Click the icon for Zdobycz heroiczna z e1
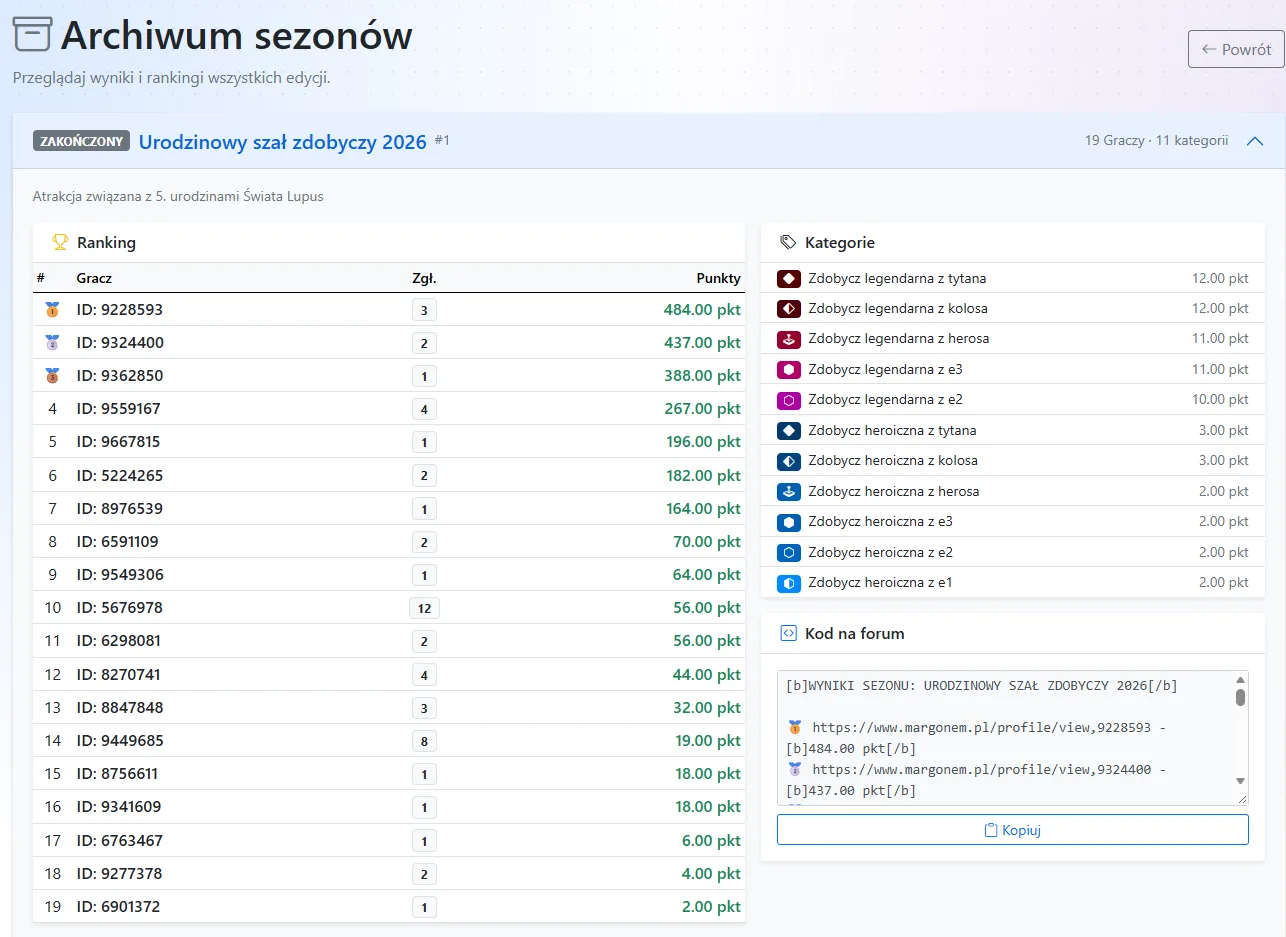1286x937 pixels. [789, 582]
